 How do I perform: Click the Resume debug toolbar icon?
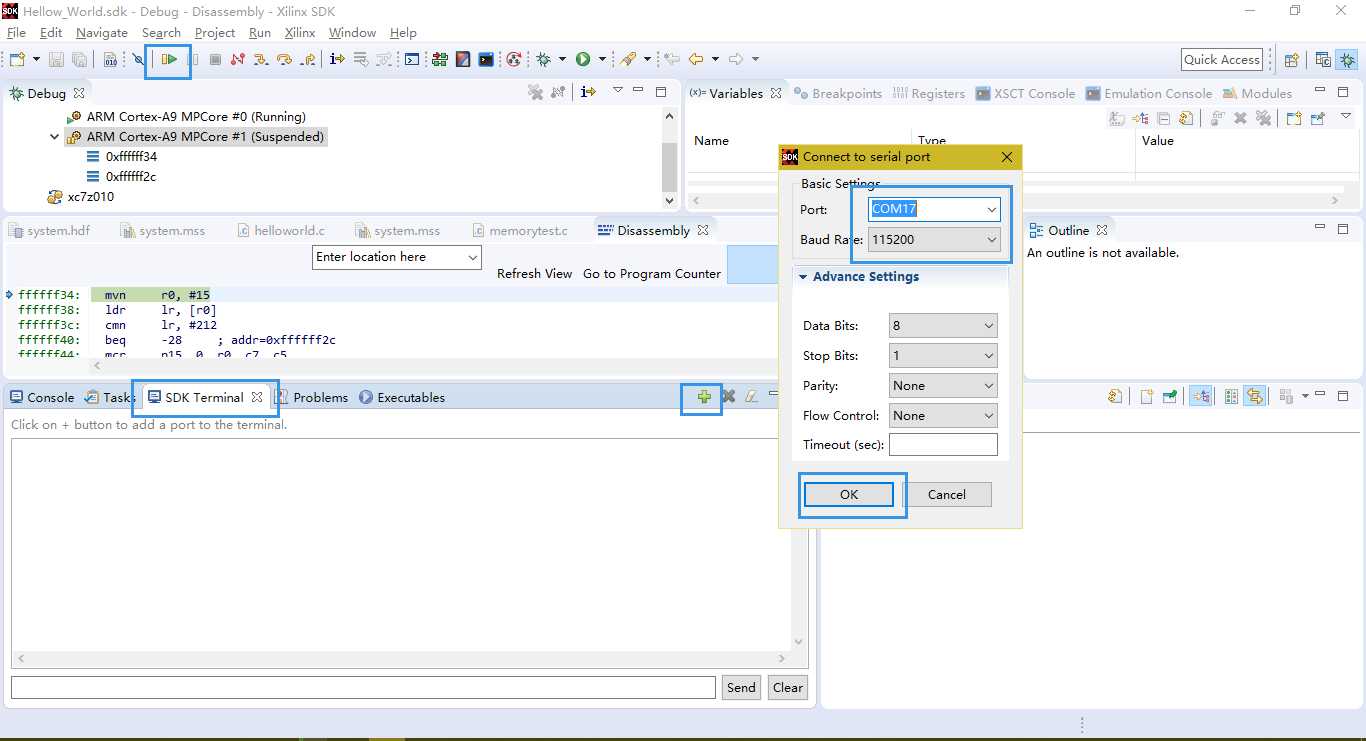pyautogui.click(x=170, y=60)
